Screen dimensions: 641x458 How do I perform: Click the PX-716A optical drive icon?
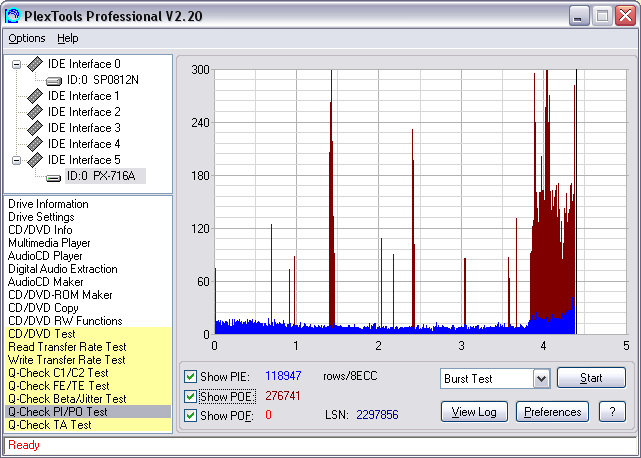54,178
